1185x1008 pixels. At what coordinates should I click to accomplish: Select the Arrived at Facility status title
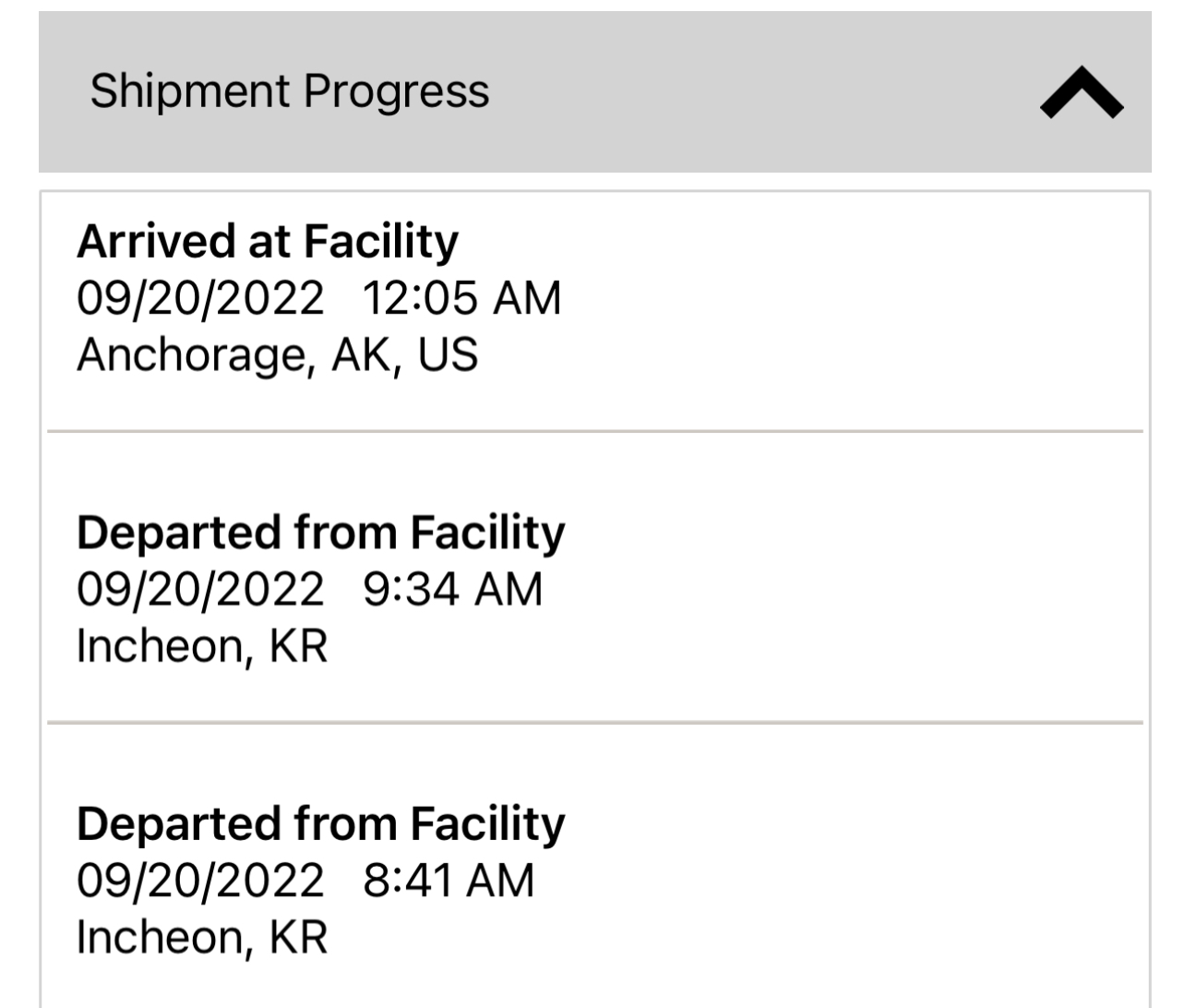tap(267, 242)
